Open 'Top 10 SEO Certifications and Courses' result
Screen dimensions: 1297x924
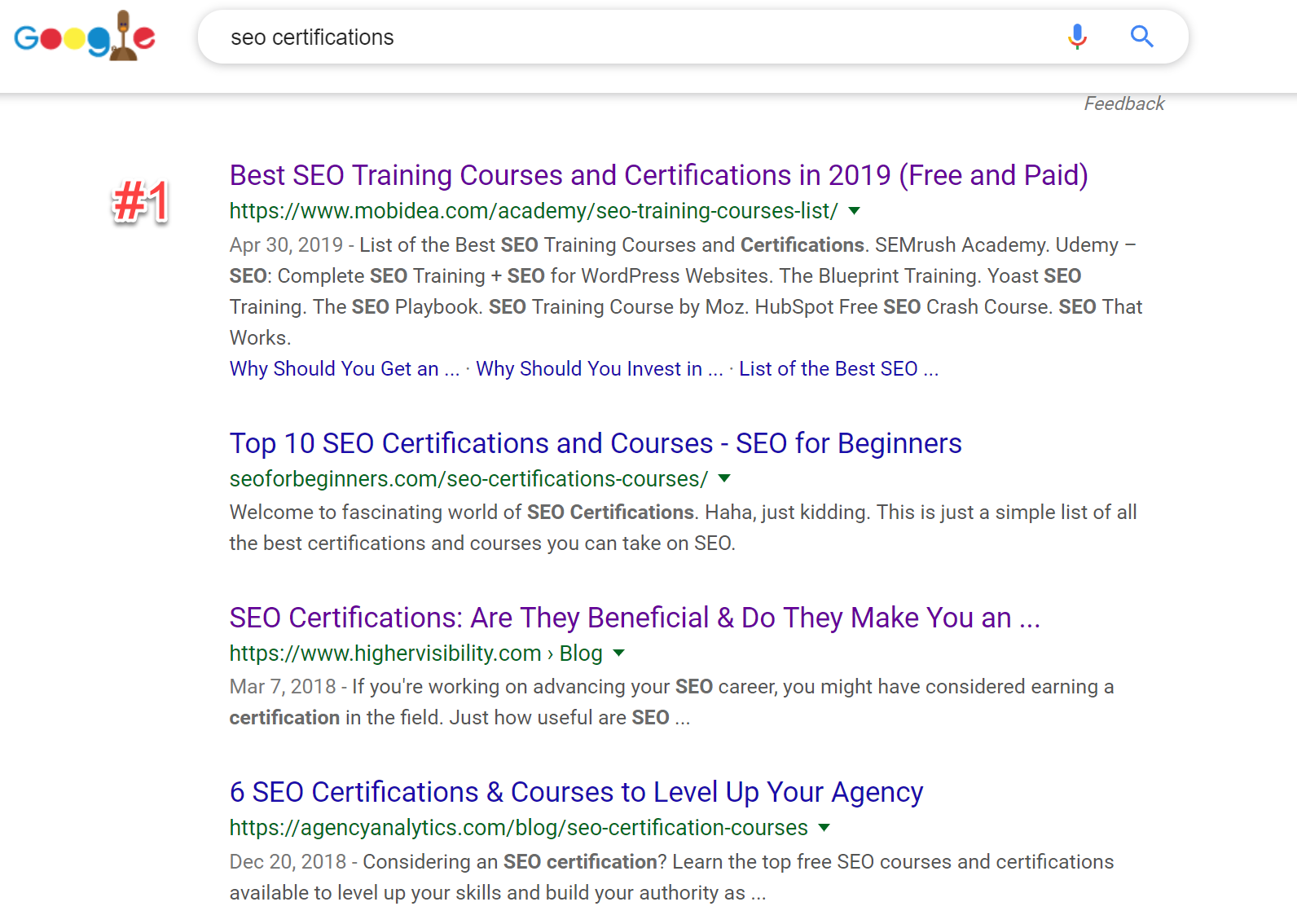pyautogui.click(x=596, y=443)
